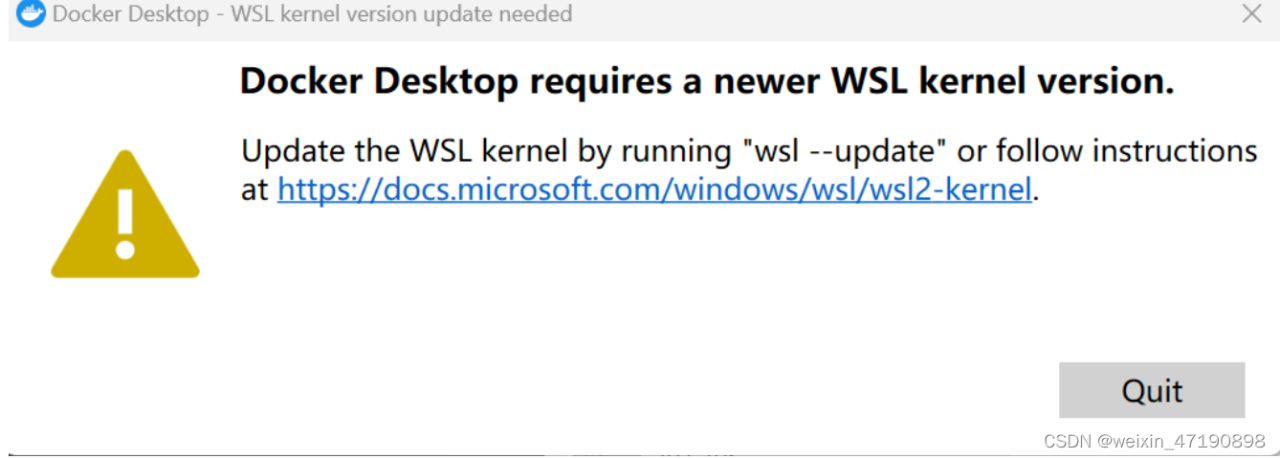Close the dialog with the X button

pos(1251,14)
